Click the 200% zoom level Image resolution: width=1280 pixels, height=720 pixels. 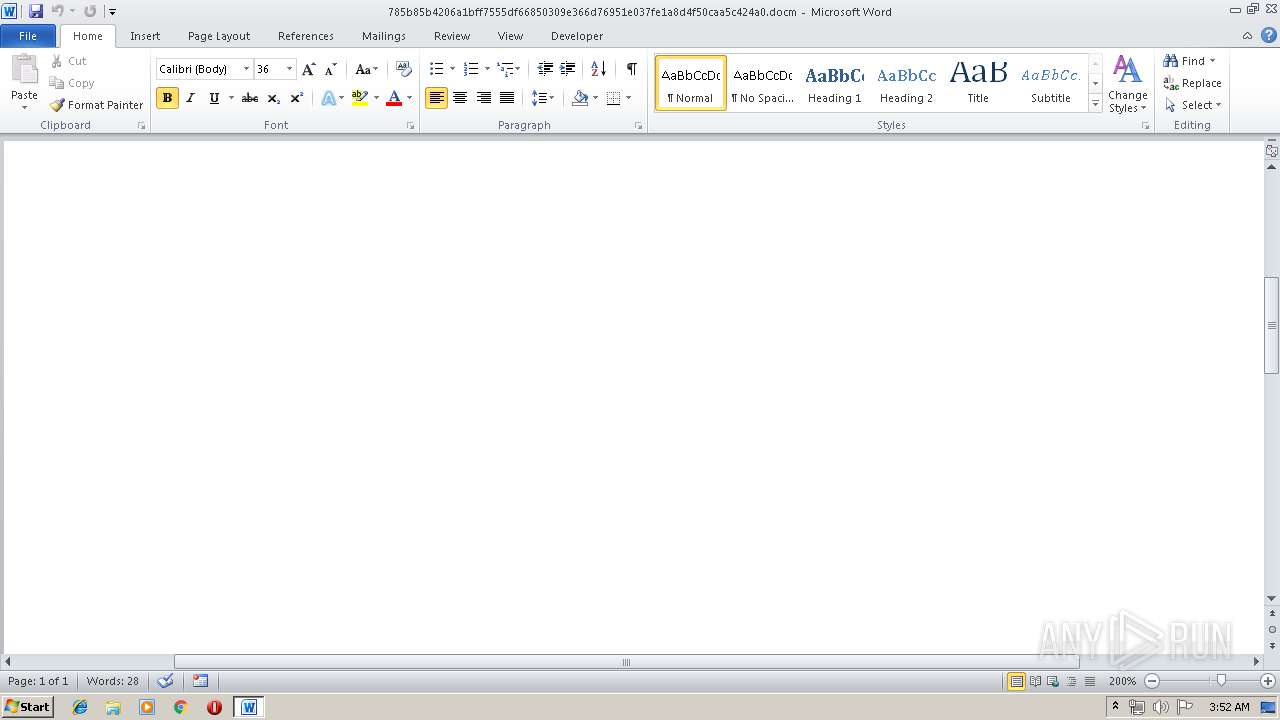coord(1122,681)
